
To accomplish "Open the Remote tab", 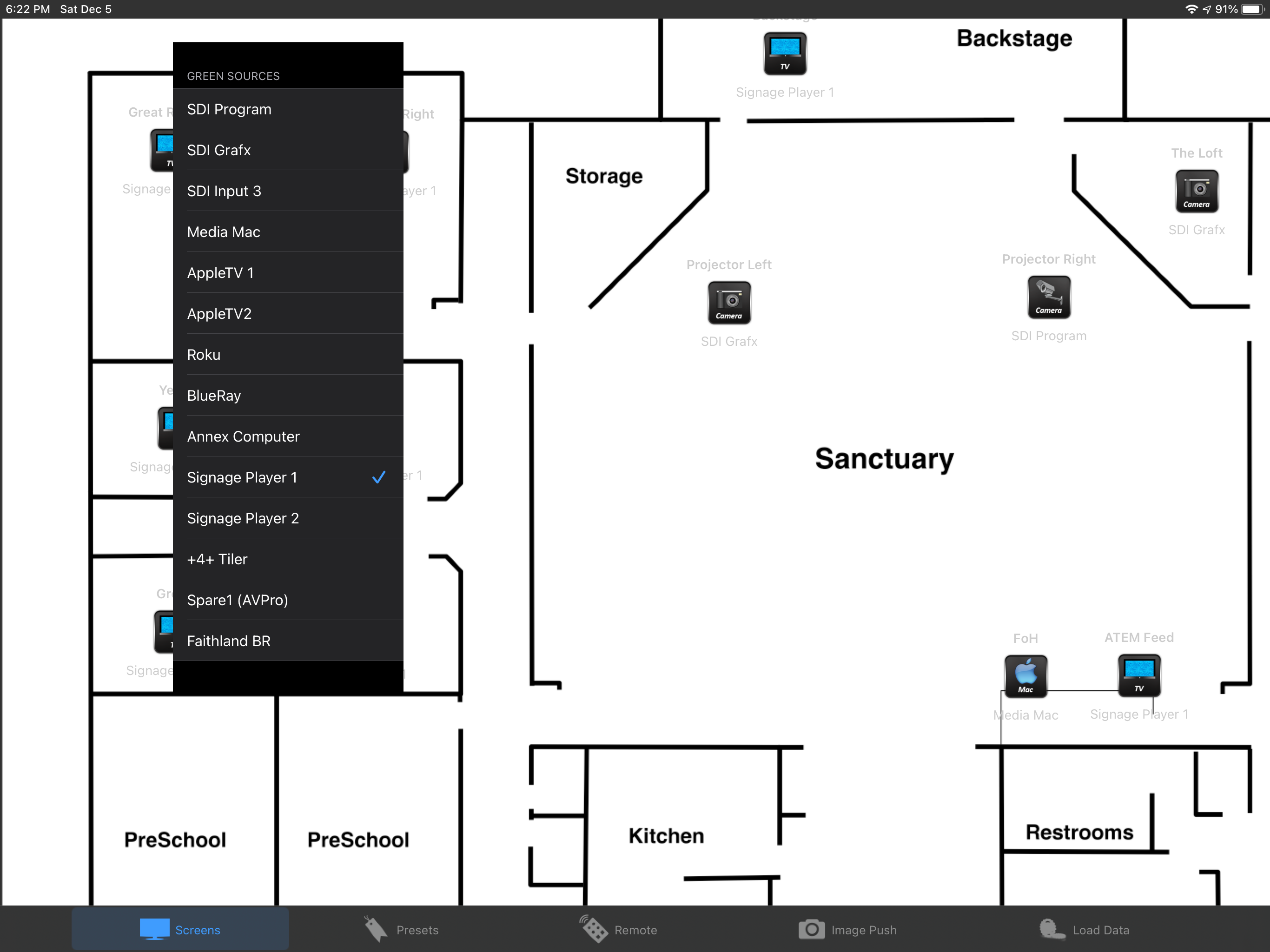I will (618, 930).
